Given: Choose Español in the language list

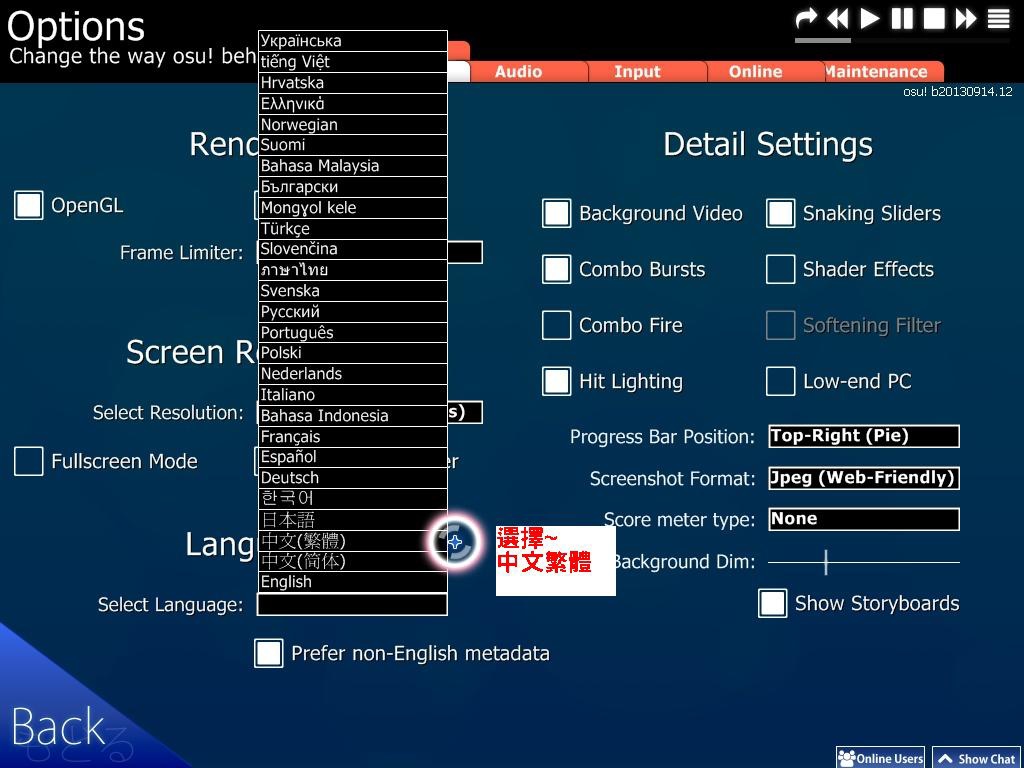Looking at the screenshot, I should [x=353, y=457].
